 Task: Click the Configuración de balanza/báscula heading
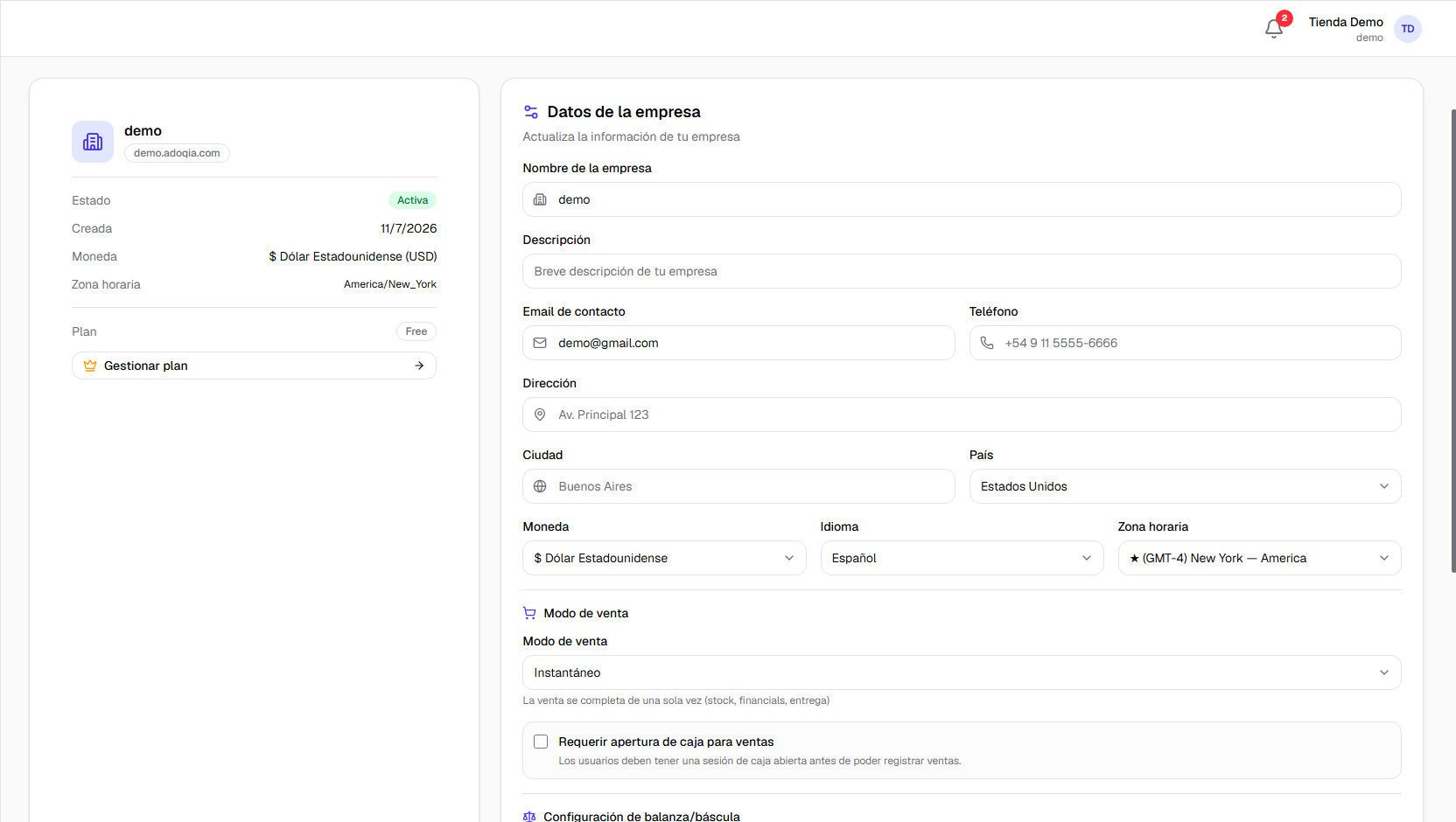pyautogui.click(x=641, y=817)
